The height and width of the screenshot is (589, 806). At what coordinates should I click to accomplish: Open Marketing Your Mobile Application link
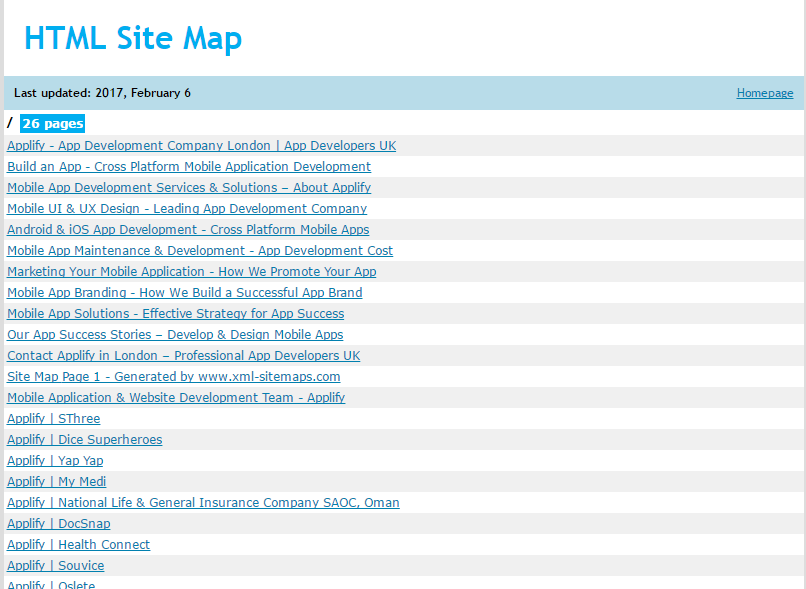pos(192,272)
